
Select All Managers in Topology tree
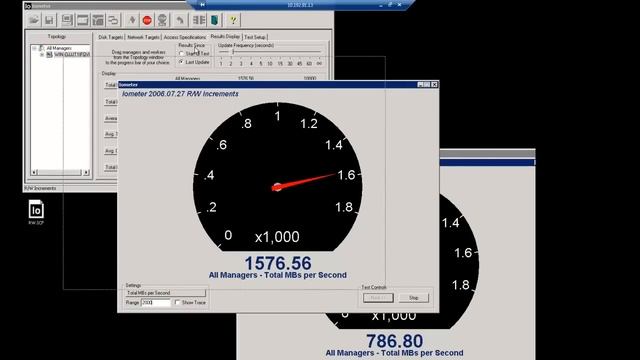tap(59, 48)
